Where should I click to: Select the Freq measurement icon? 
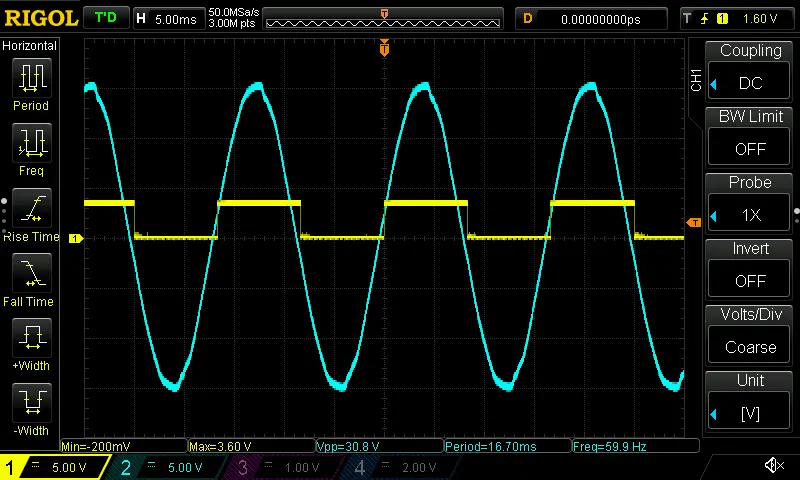(x=31, y=143)
